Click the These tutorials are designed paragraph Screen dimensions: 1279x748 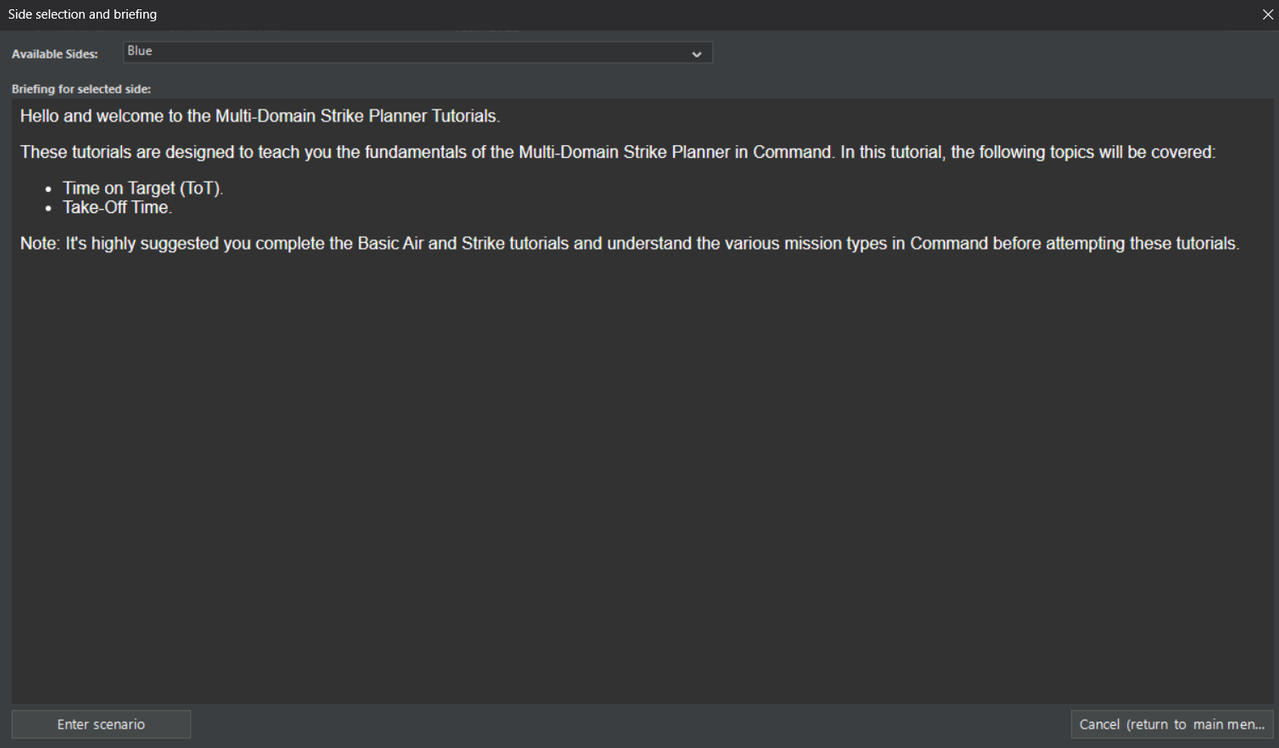click(x=618, y=152)
